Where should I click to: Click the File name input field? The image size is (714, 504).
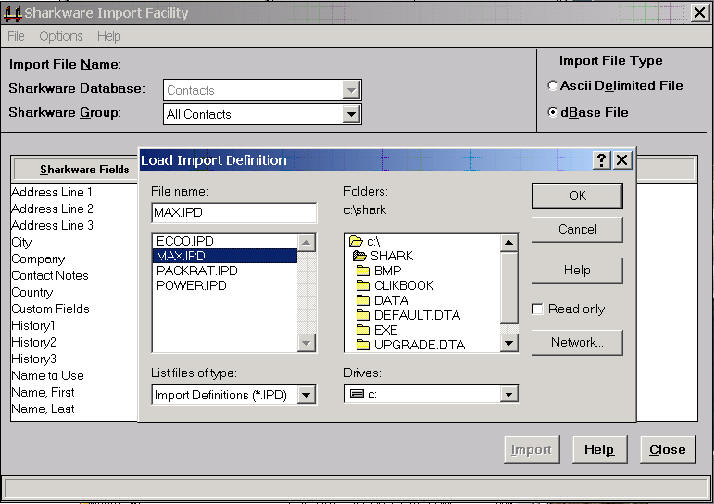[234, 213]
